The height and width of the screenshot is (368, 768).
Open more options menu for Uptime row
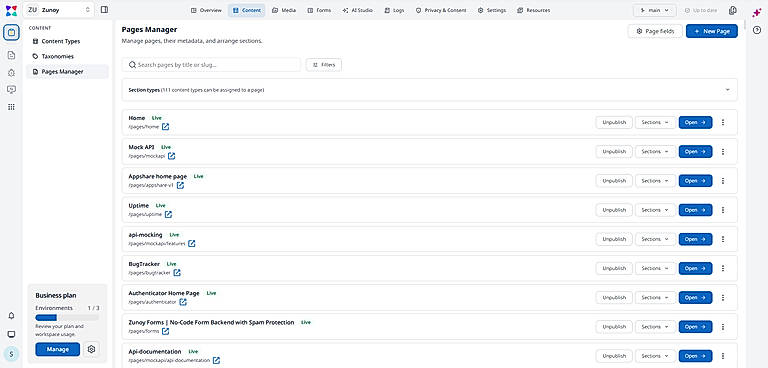point(723,210)
